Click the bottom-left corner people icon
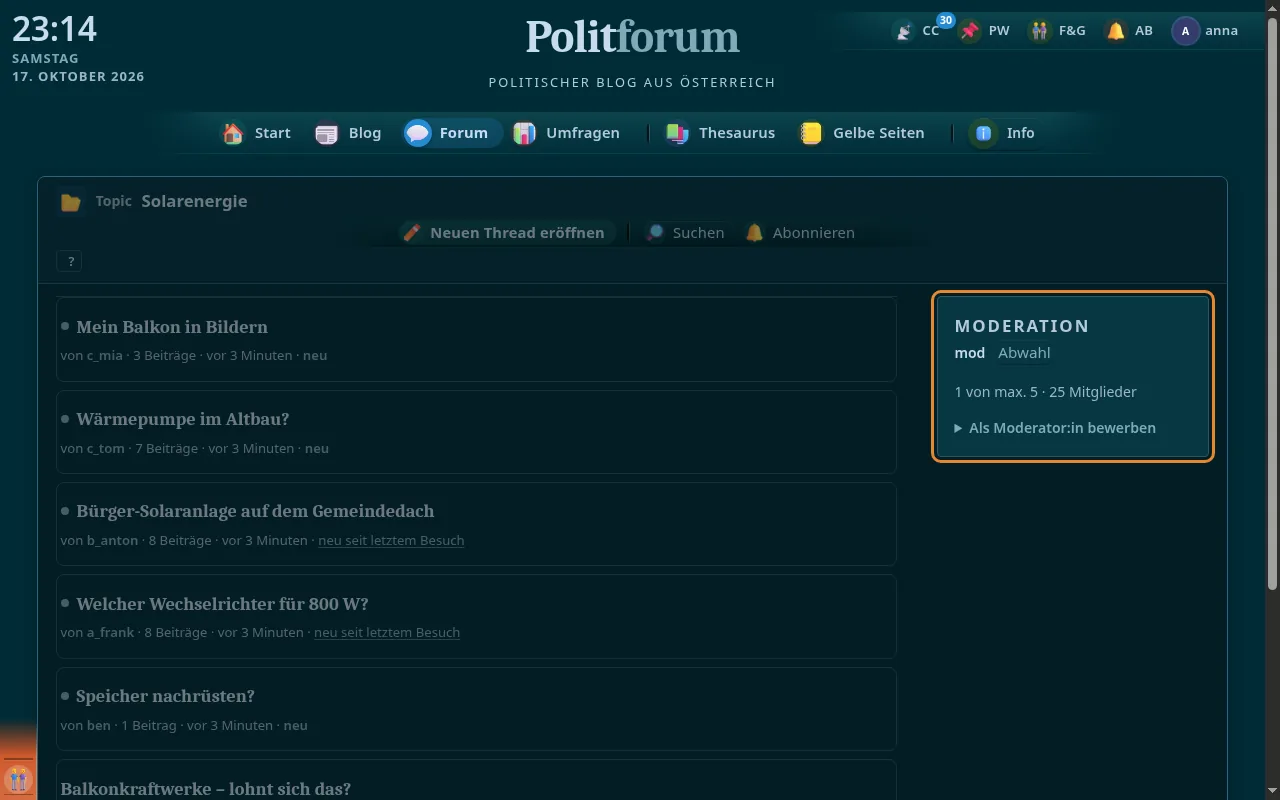1280x800 pixels. click(x=18, y=778)
